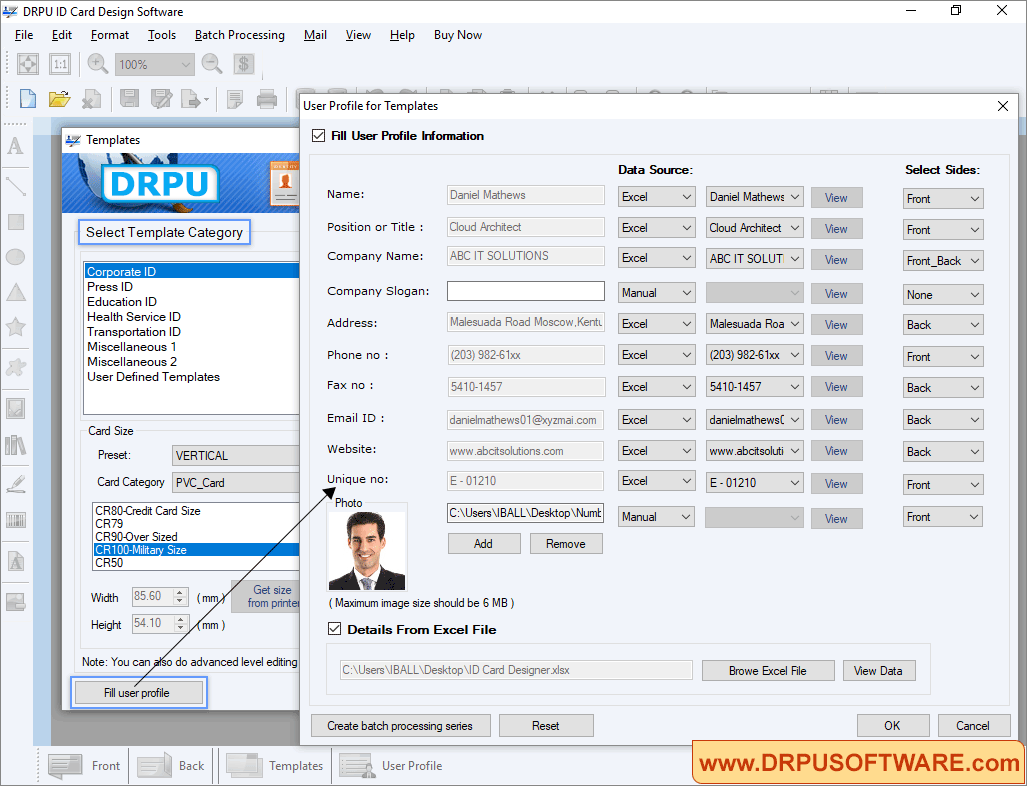
Task: Toggle the Fill User Profile Information checkbox
Action: [318, 136]
